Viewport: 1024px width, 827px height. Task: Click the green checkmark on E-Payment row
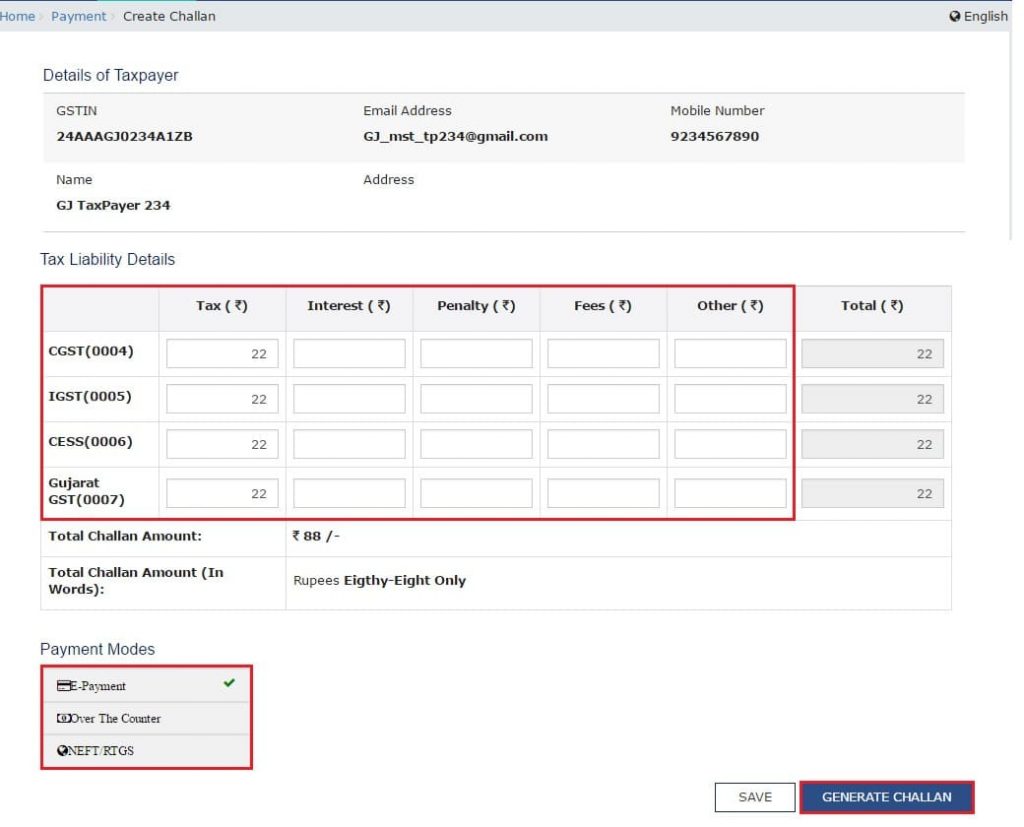pos(230,684)
